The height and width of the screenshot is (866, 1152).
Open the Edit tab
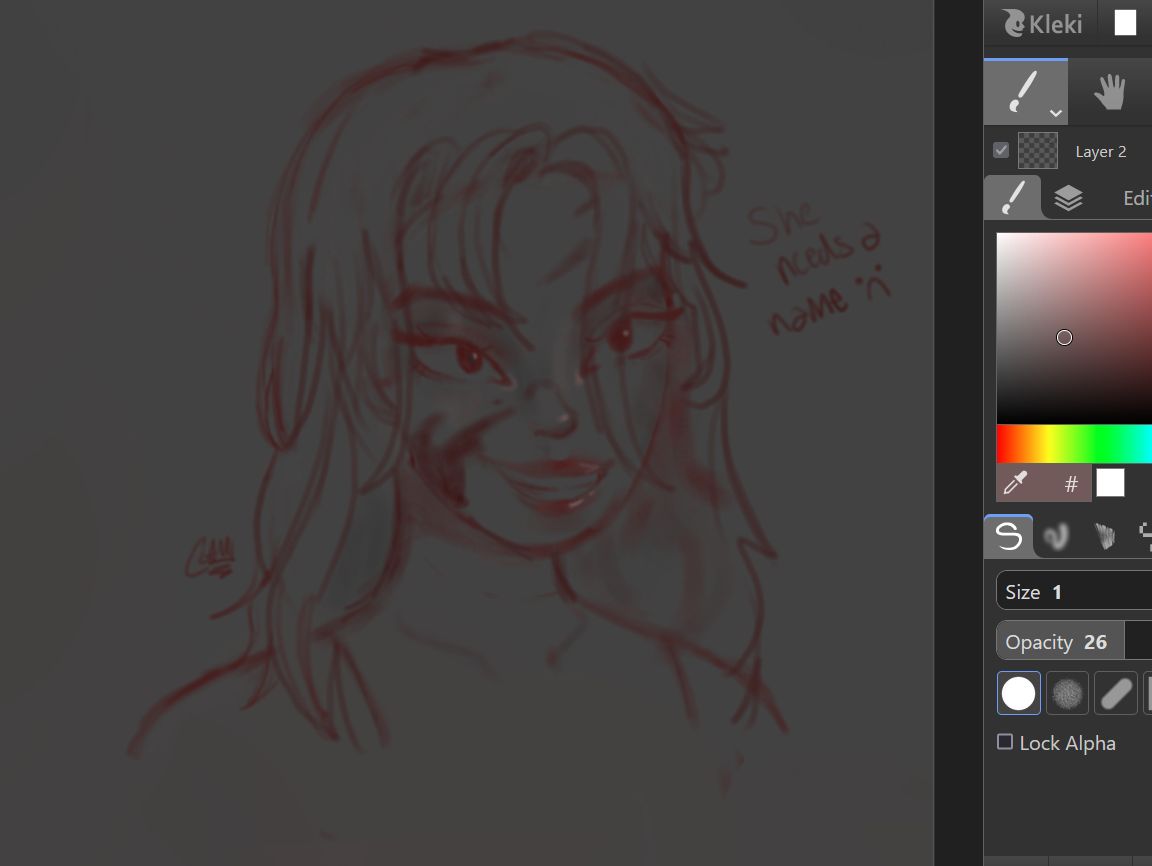coord(1137,198)
